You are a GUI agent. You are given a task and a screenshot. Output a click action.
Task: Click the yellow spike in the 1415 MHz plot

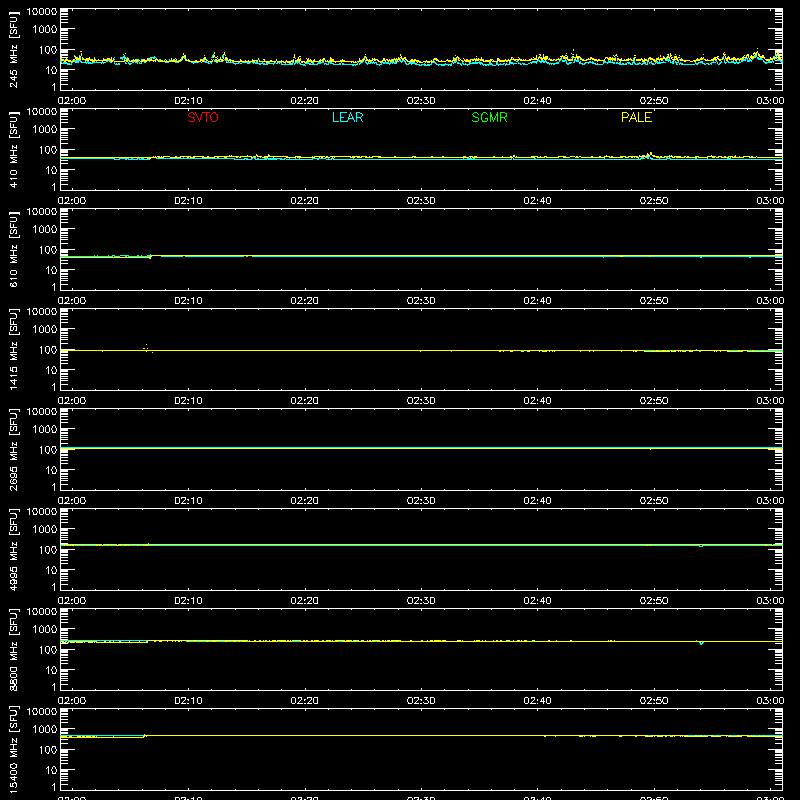click(x=146, y=348)
